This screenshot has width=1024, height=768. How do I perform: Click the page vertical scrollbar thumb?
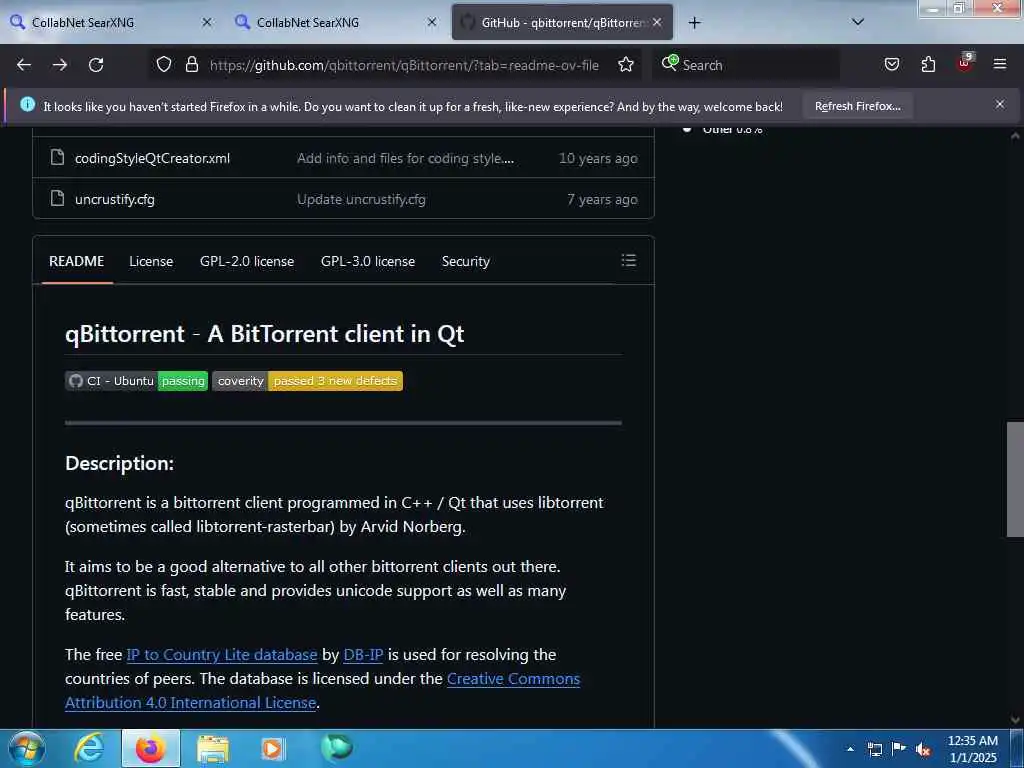click(1015, 479)
